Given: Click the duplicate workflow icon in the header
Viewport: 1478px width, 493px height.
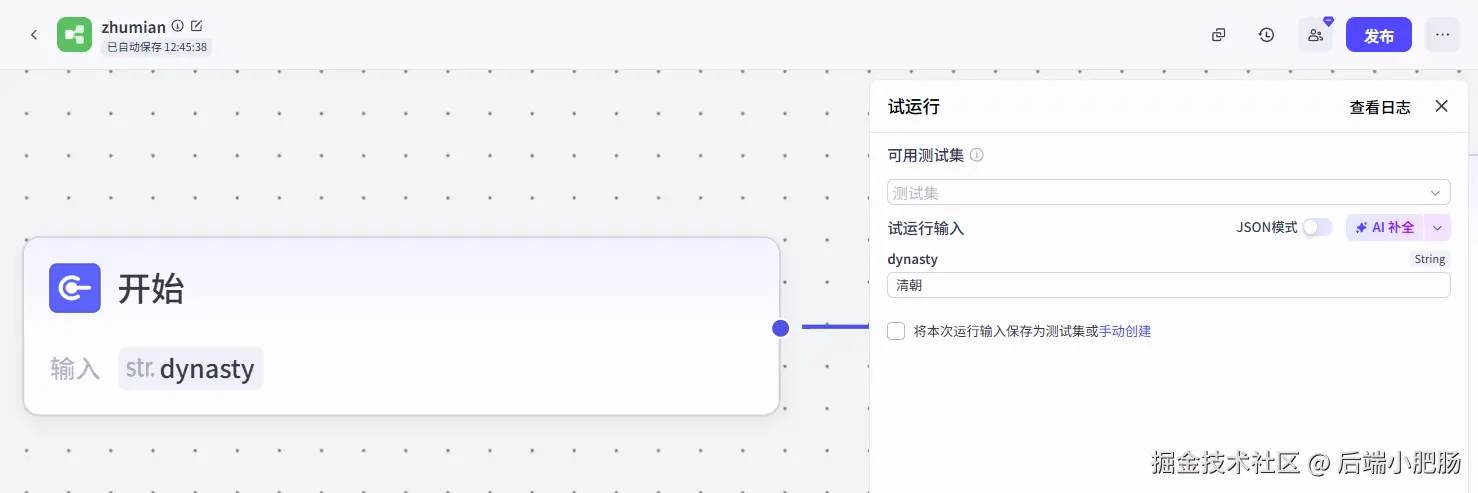Looking at the screenshot, I should click(x=1218, y=35).
